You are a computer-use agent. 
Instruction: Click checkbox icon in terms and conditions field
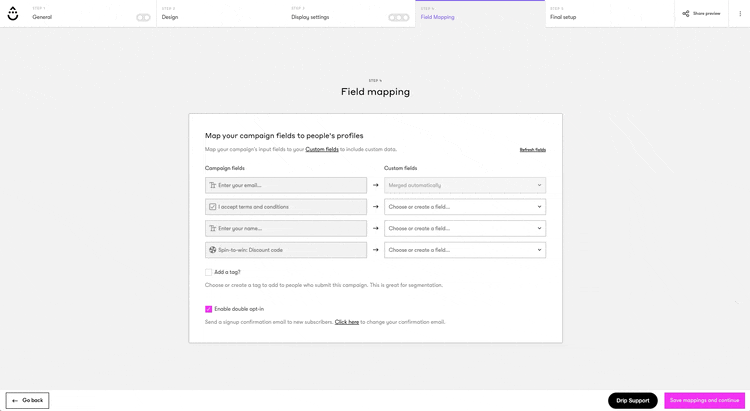click(212, 207)
